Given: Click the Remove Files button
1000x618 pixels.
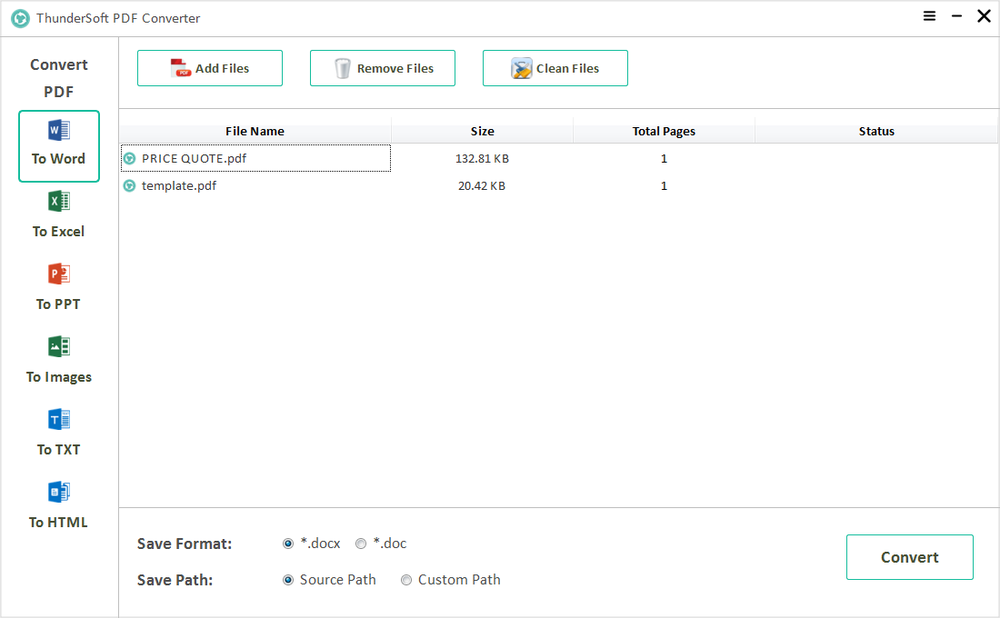Looking at the screenshot, I should (x=382, y=68).
